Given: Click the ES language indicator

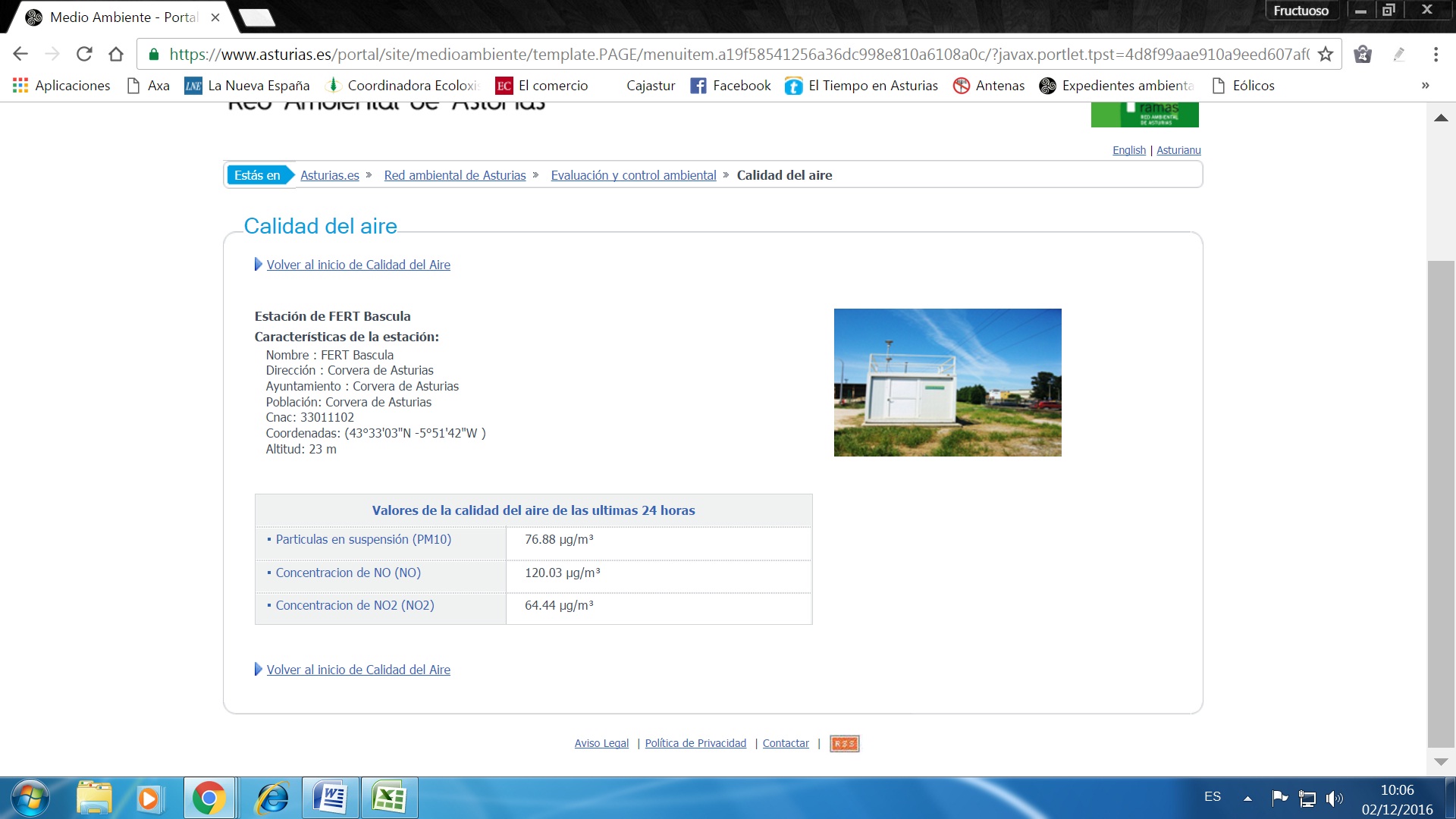Looking at the screenshot, I should click(1213, 796).
